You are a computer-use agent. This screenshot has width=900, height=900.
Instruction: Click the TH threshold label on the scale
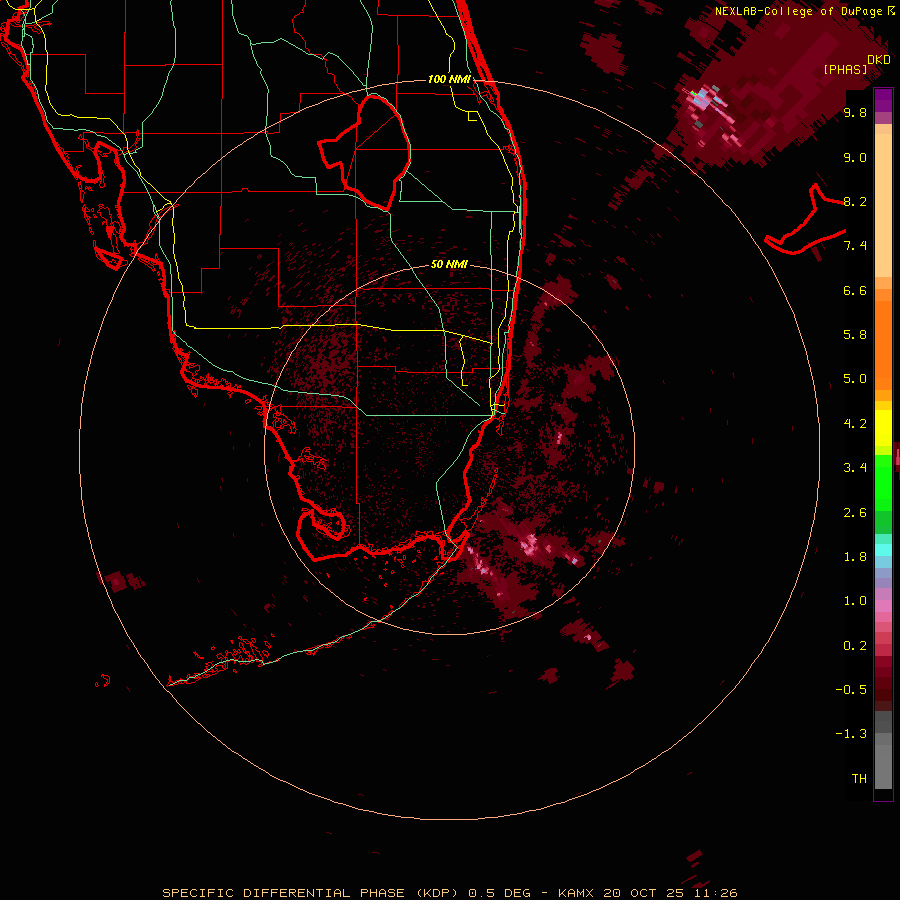[x=859, y=779]
